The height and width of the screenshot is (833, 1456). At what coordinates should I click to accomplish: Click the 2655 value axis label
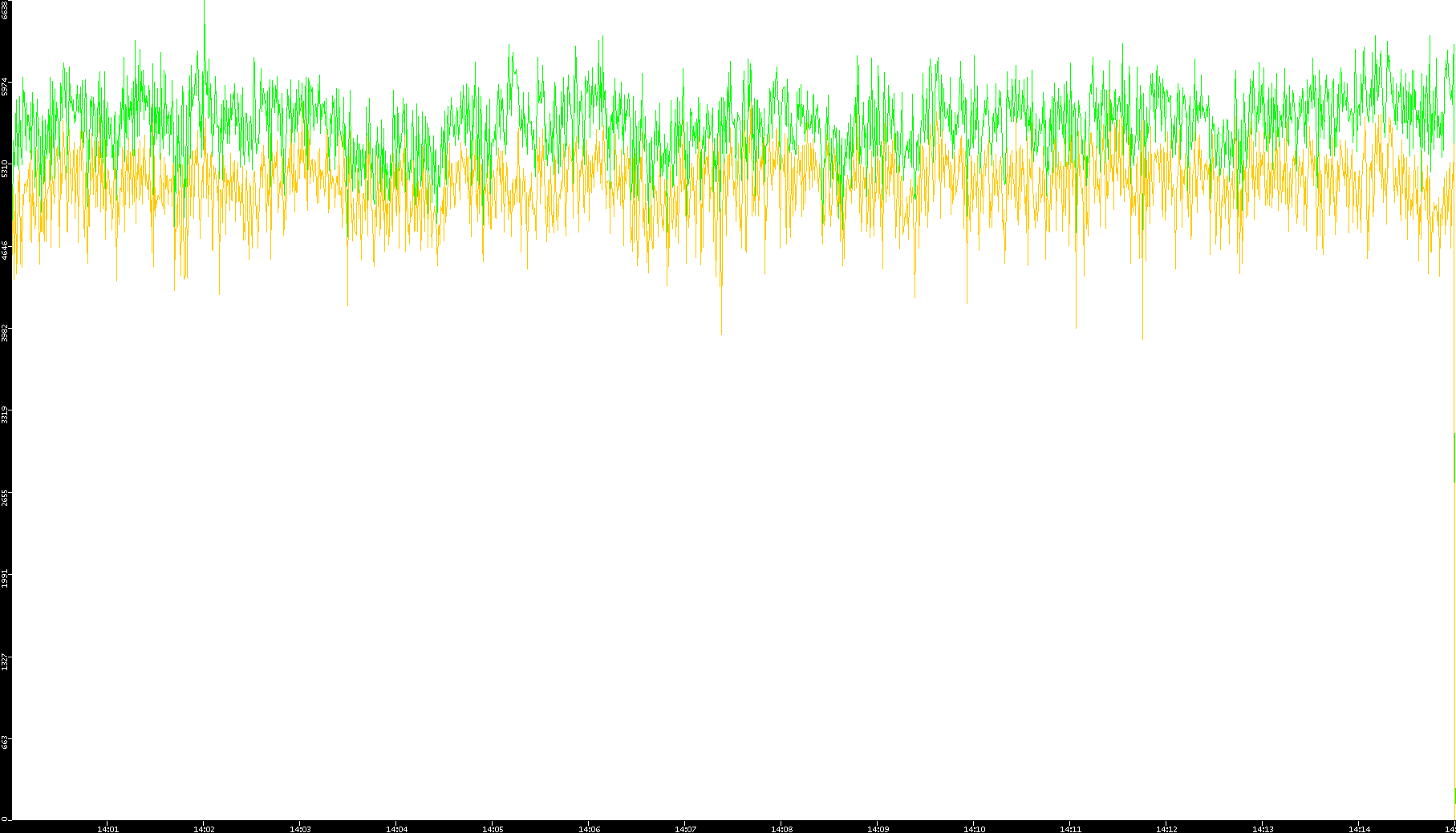5,497
